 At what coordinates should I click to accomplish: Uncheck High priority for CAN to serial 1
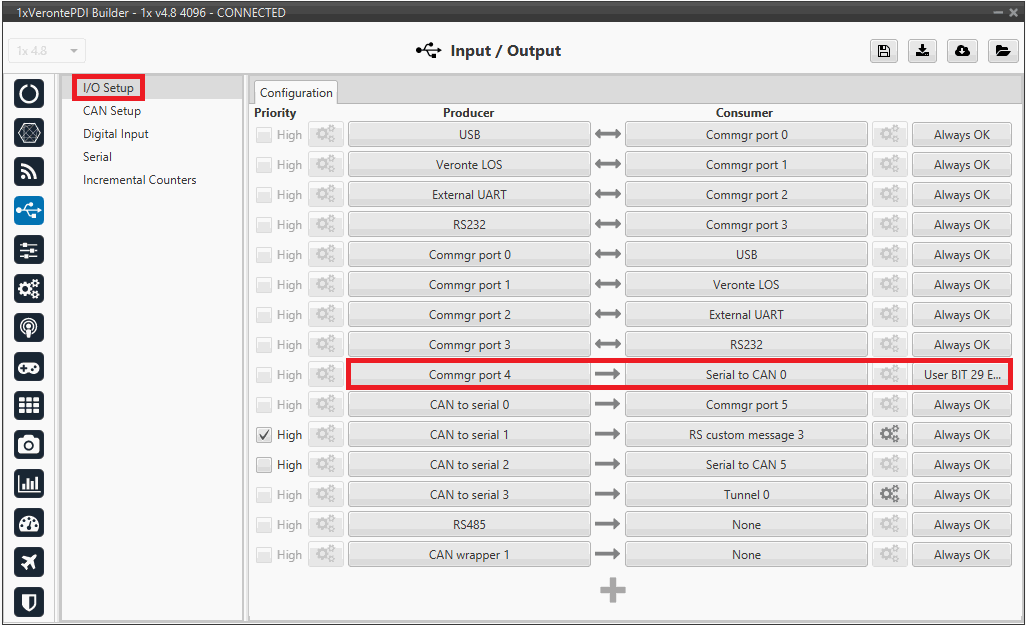[x=264, y=435]
